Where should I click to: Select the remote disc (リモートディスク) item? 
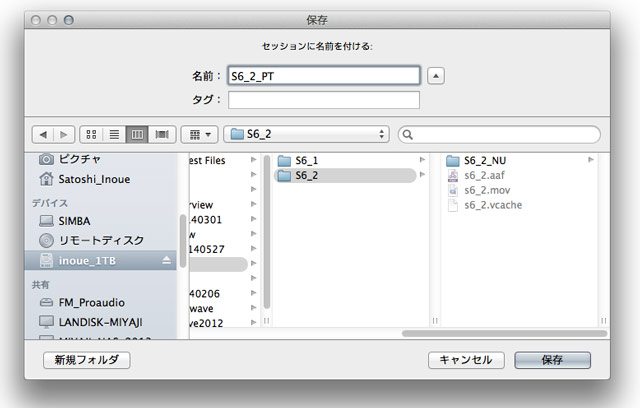coord(101,240)
